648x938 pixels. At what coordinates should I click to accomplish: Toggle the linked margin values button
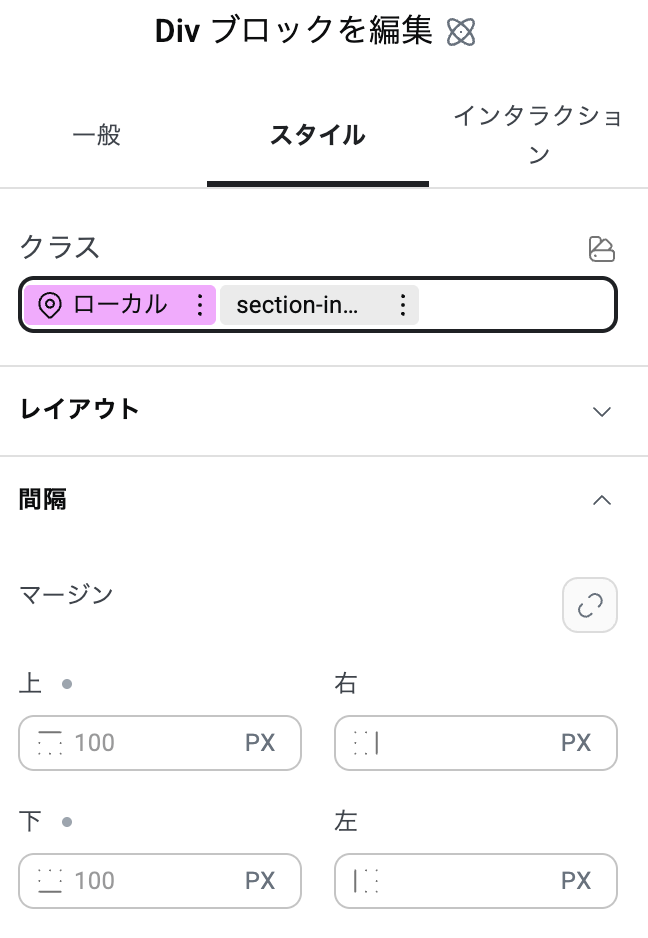coord(590,605)
